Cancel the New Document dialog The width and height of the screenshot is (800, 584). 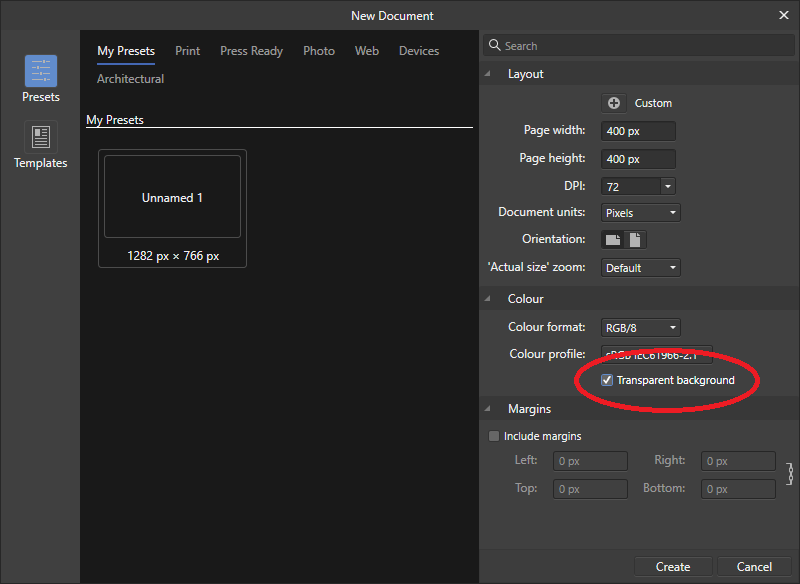point(754,566)
